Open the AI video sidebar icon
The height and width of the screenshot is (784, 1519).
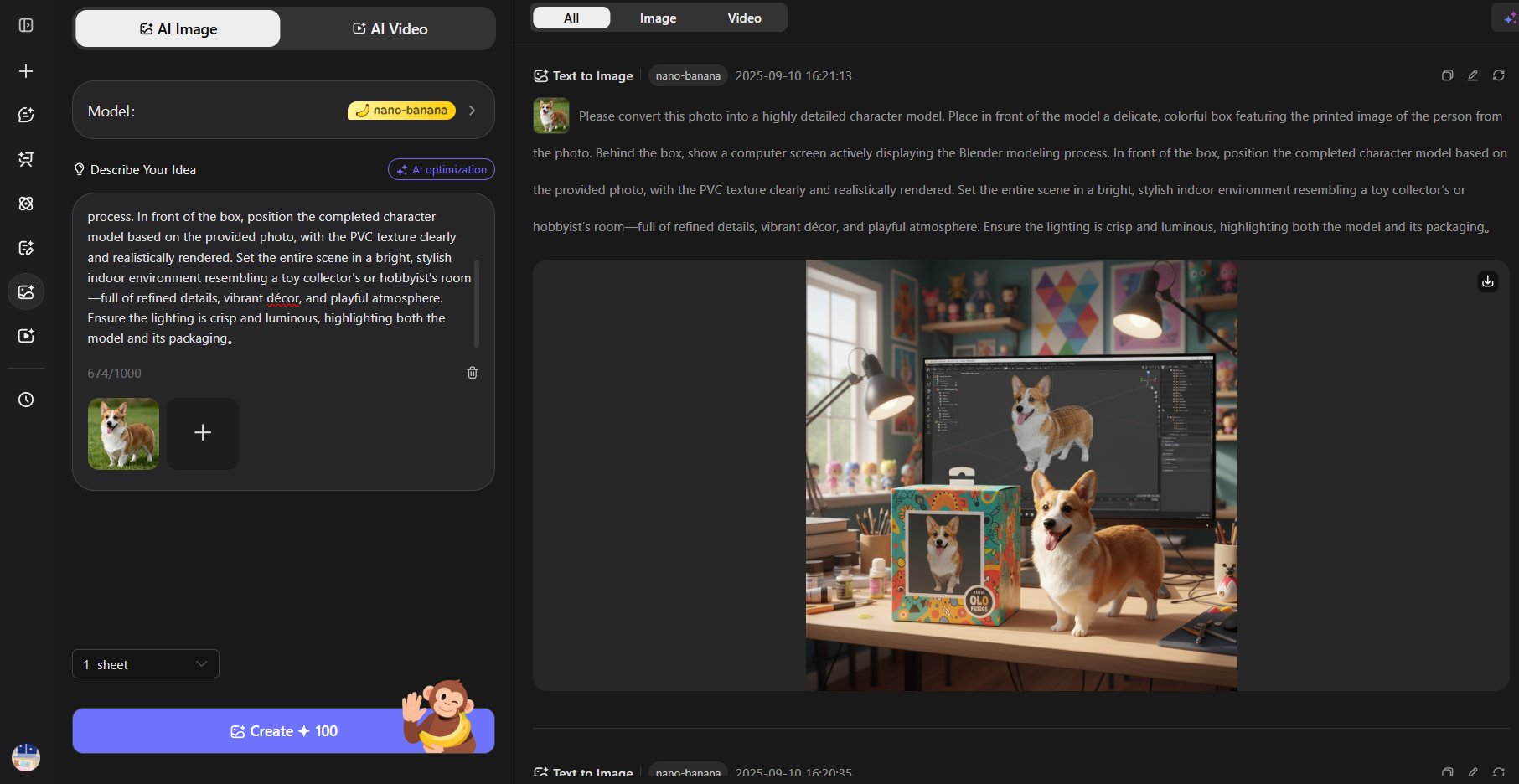coord(26,336)
